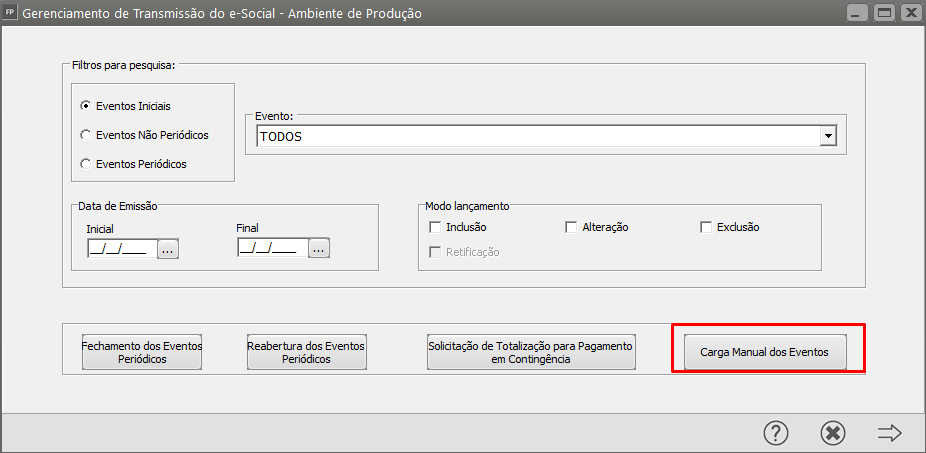Image resolution: width=926 pixels, height=453 pixels.
Task: Open Solicitação de Totalização para Pagamento button
Action: tap(531, 352)
